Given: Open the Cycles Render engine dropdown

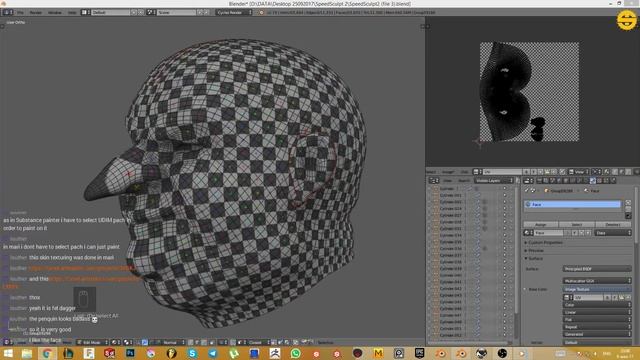Looking at the screenshot, I should [234, 12].
